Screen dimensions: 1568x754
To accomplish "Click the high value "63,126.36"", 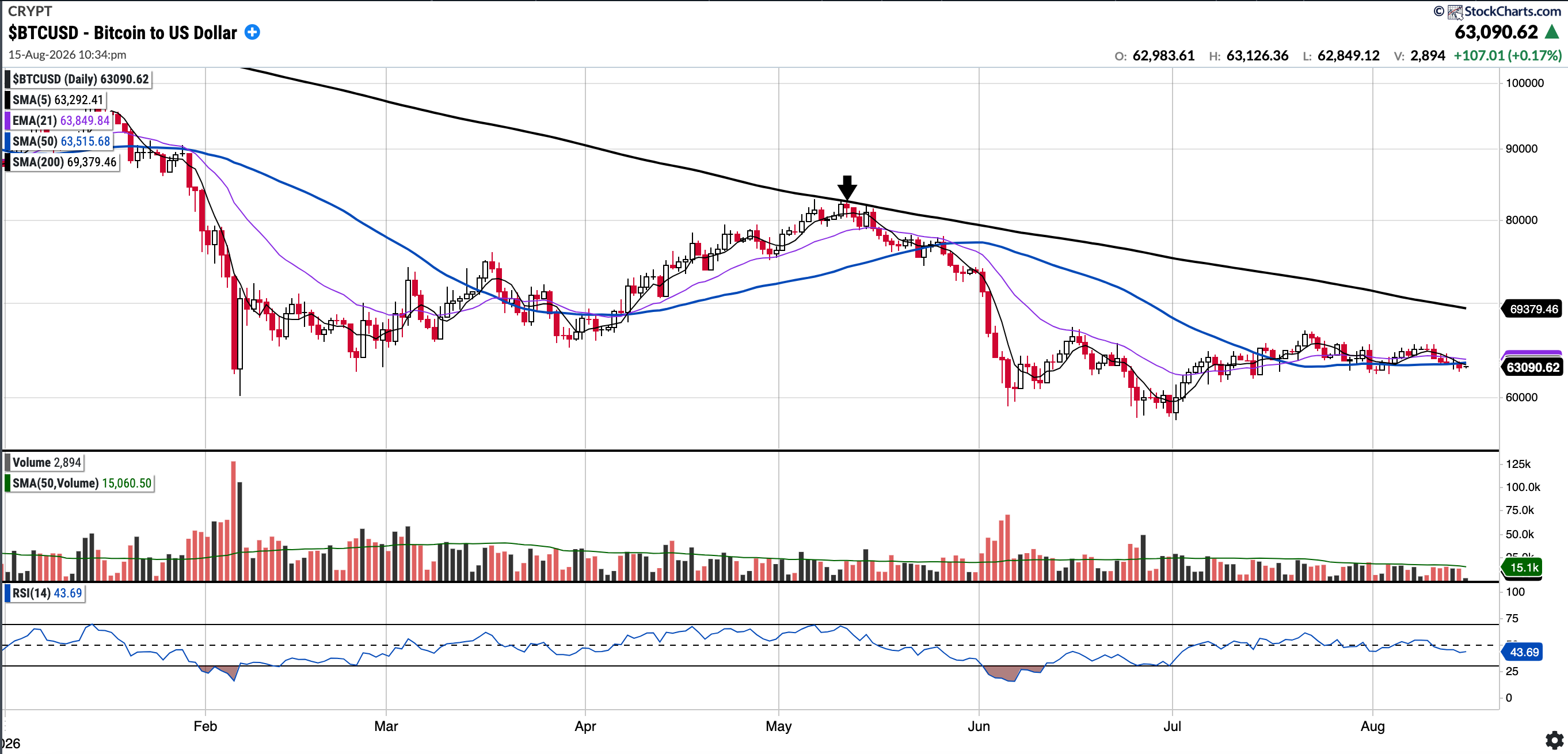I will 1257,55.
